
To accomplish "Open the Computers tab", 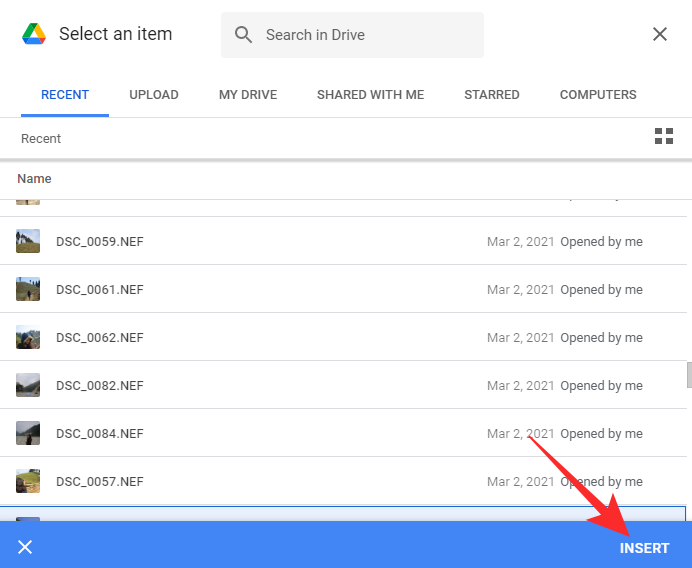I will pyautogui.click(x=598, y=95).
